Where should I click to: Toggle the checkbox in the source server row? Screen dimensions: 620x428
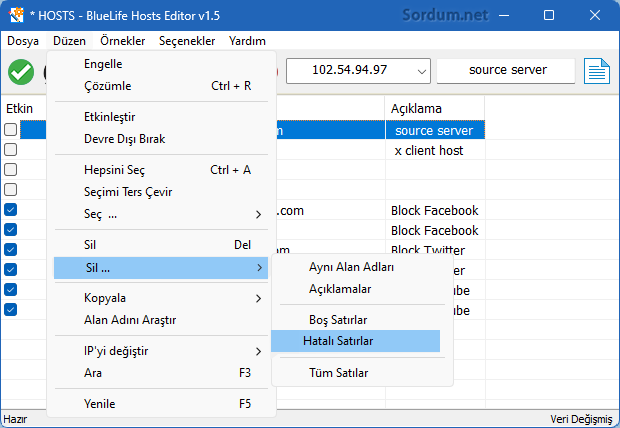[11, 130]
